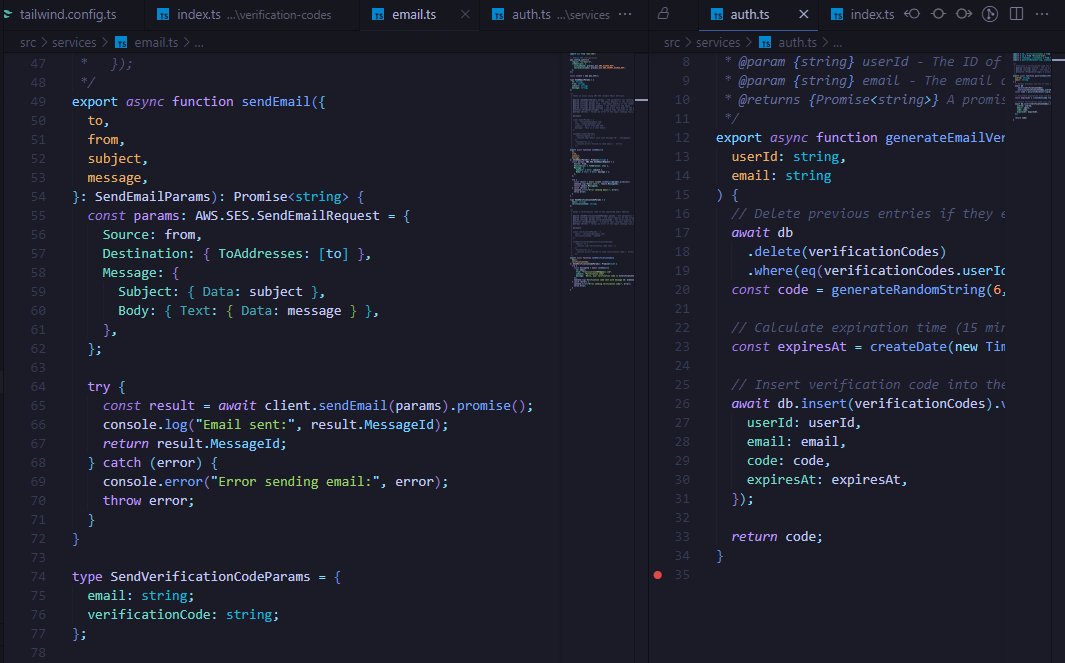Image resolution: width=1065 pixels, height=663 pixels.
Task: Click 'Subject' property on line 59
Action: coord(144,291)
